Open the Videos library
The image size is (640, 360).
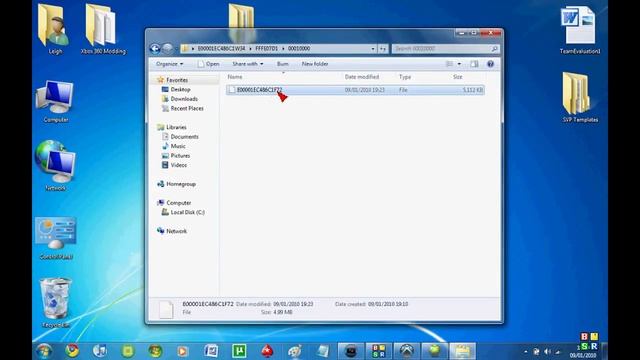pyautogui.click(x=179, y=165)
